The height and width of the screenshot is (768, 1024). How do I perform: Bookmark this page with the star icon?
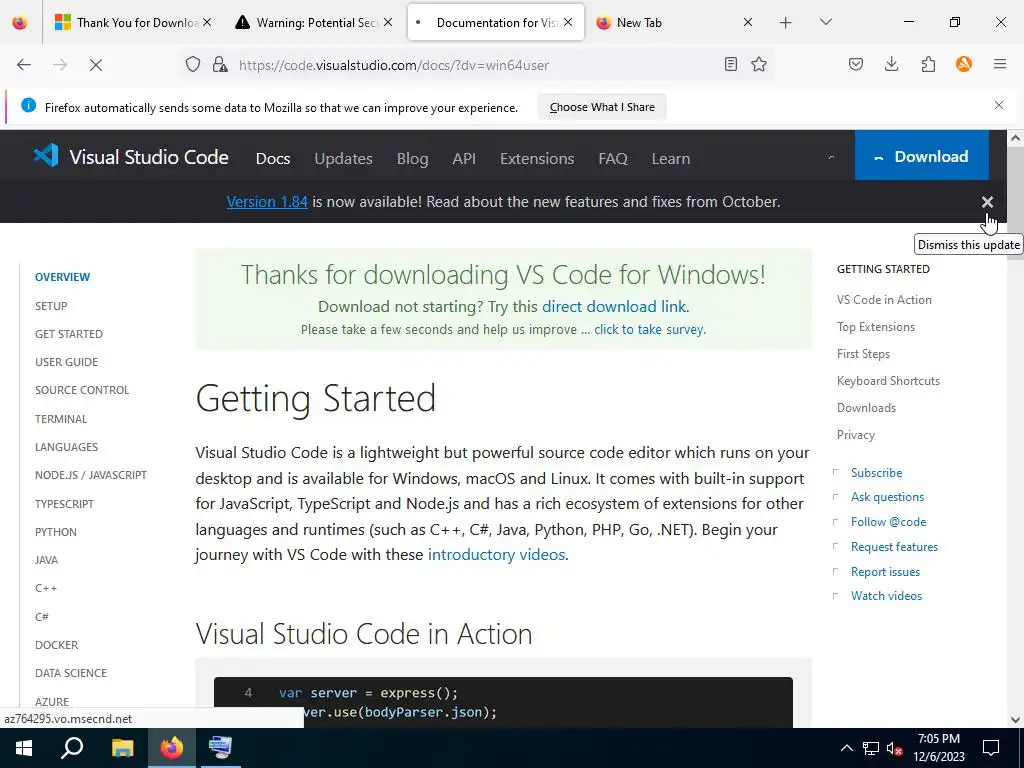point(759,64)
